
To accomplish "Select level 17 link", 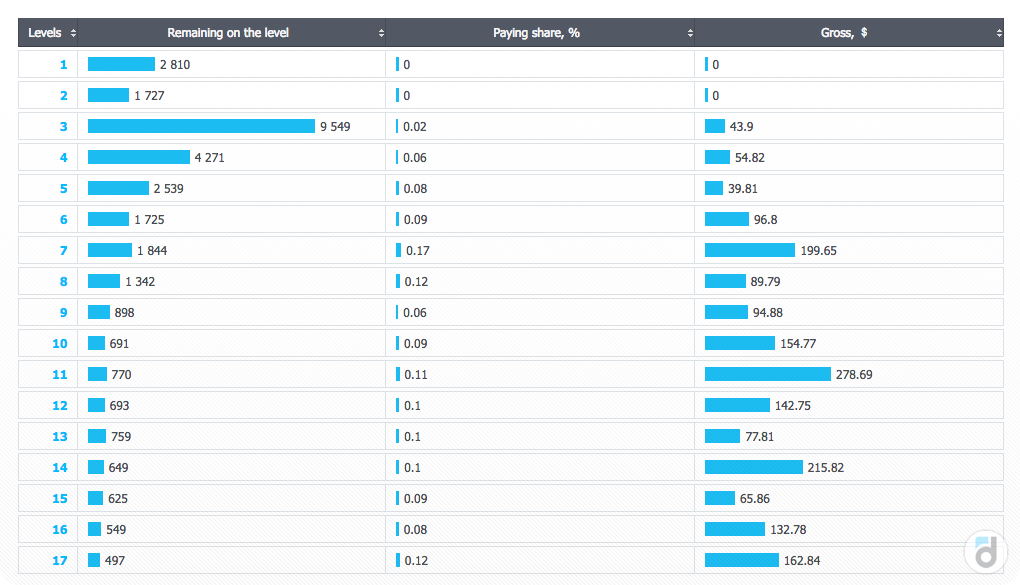I will (60, 561).
